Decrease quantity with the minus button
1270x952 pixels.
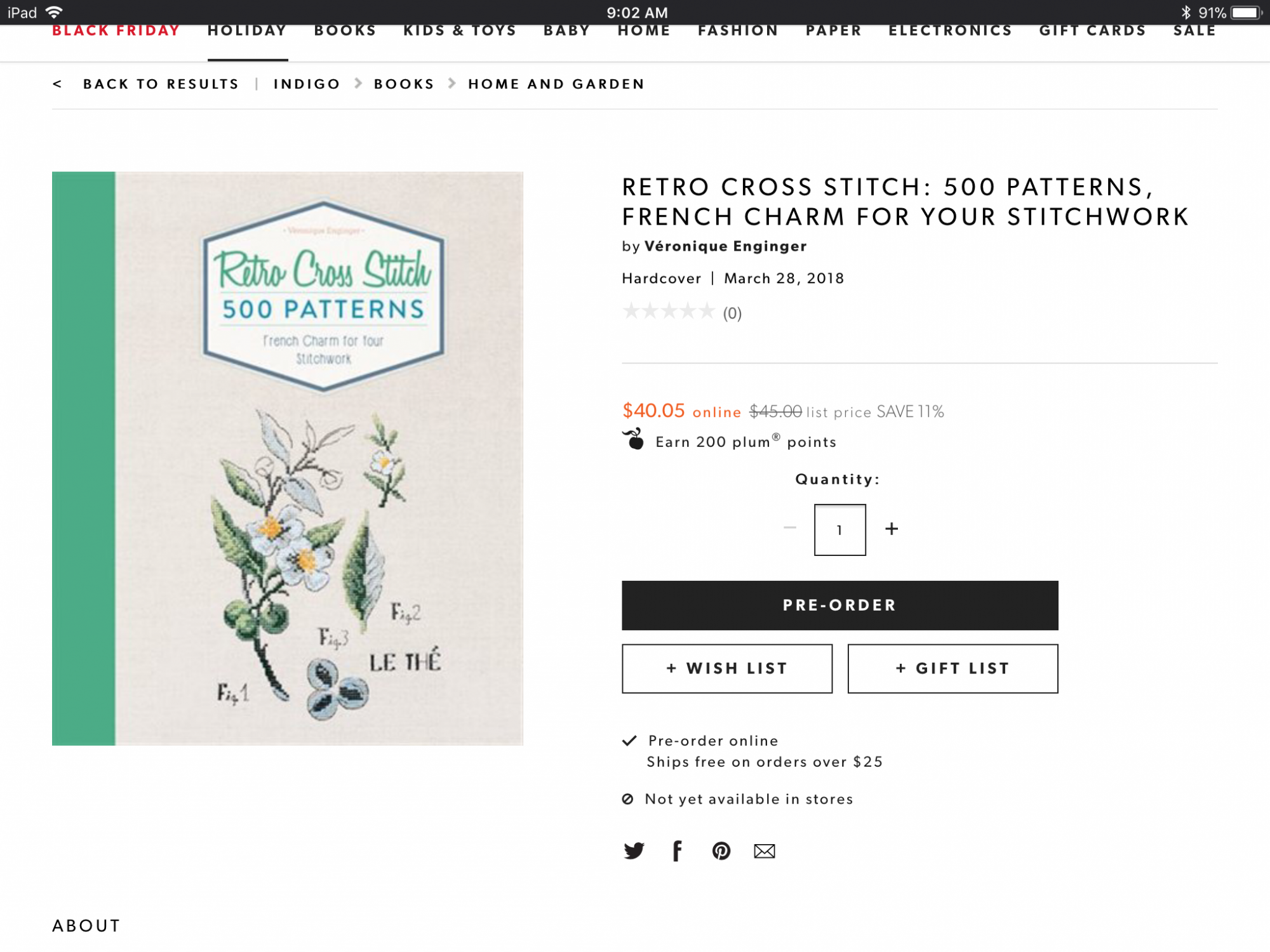click(x=789, y=528)
